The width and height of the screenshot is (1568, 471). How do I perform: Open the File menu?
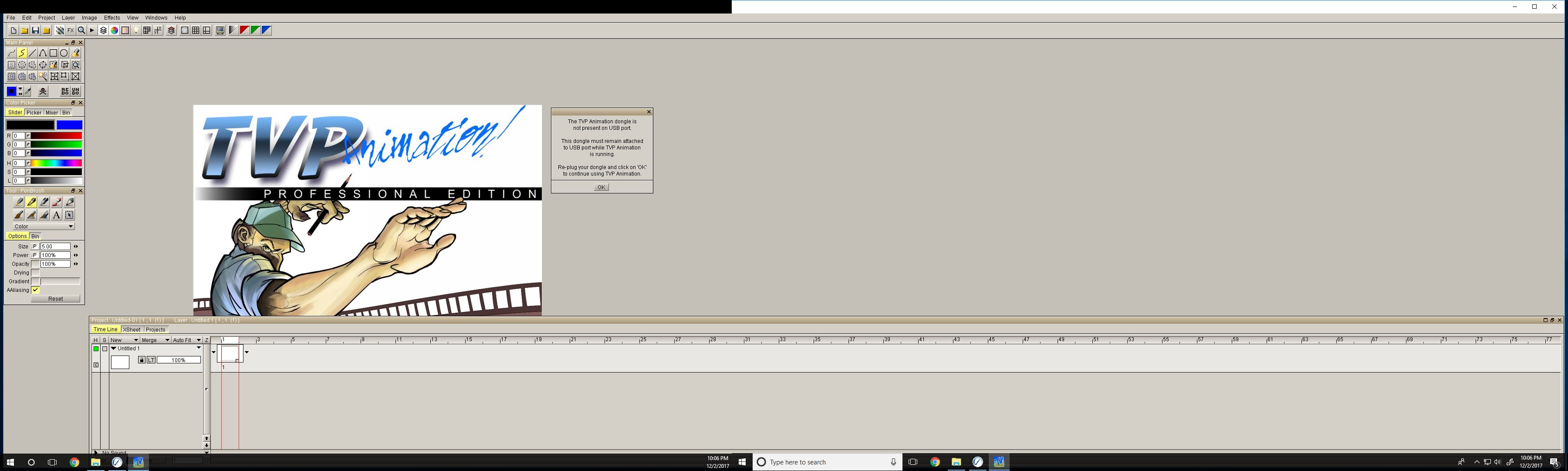(x=10, y=18)
